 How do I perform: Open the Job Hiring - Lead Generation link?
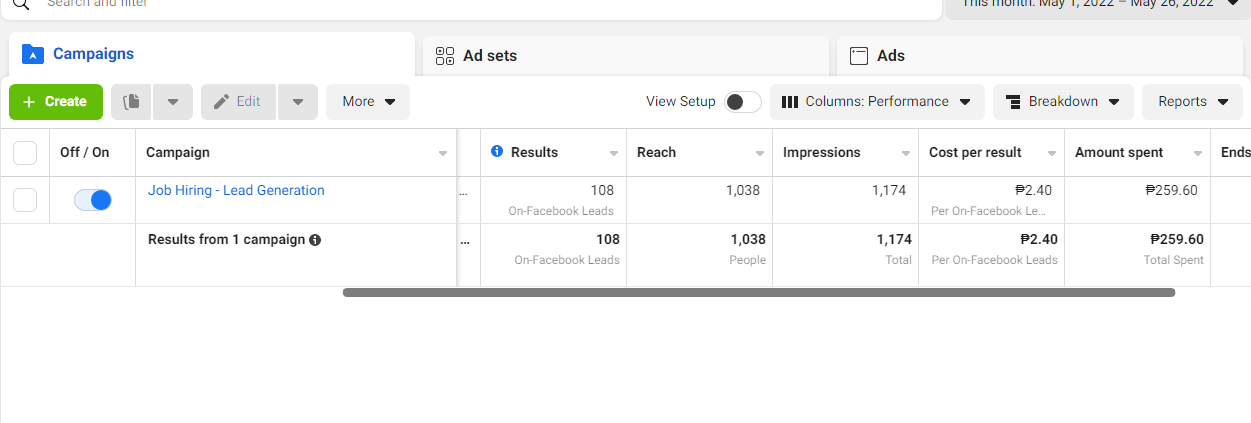[x=236, y=190]
